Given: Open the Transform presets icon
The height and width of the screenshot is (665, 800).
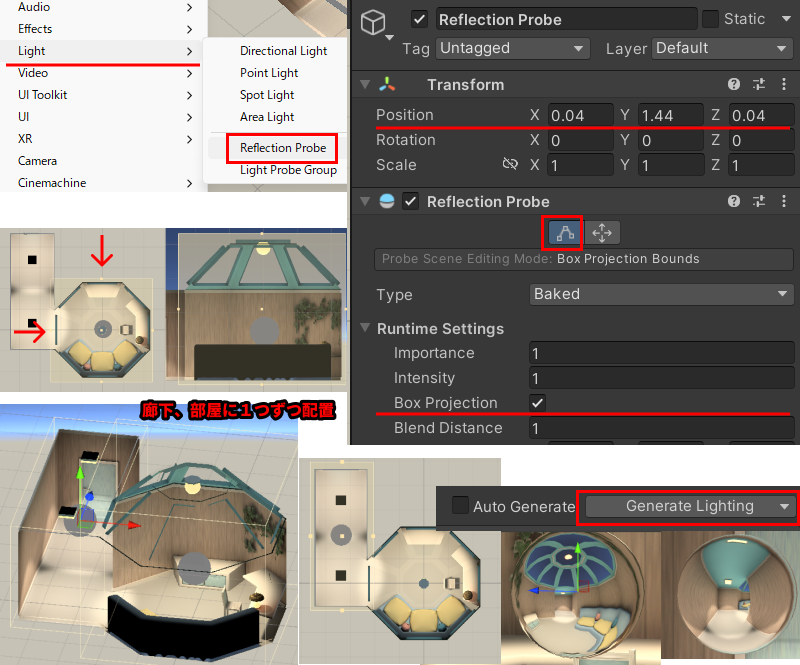Looking at the screenshot, I should pos(758,85).
